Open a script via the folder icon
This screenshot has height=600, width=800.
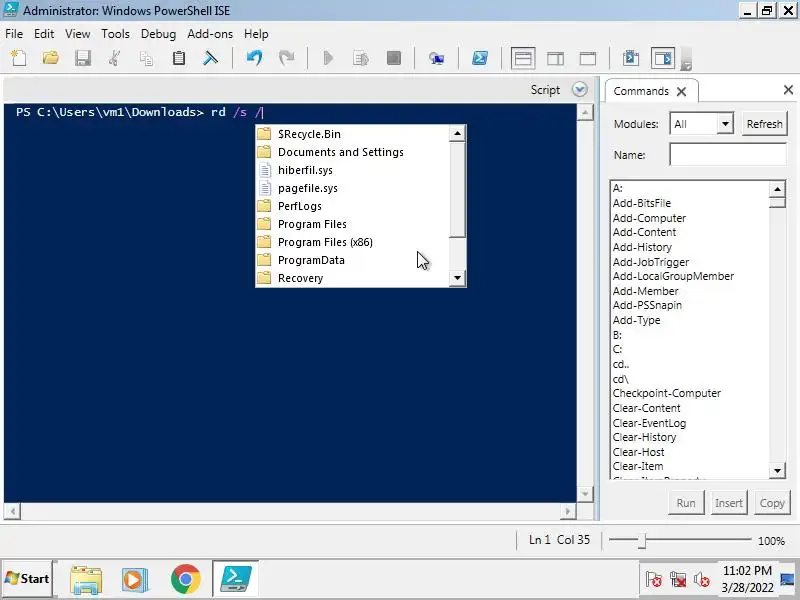51,58
